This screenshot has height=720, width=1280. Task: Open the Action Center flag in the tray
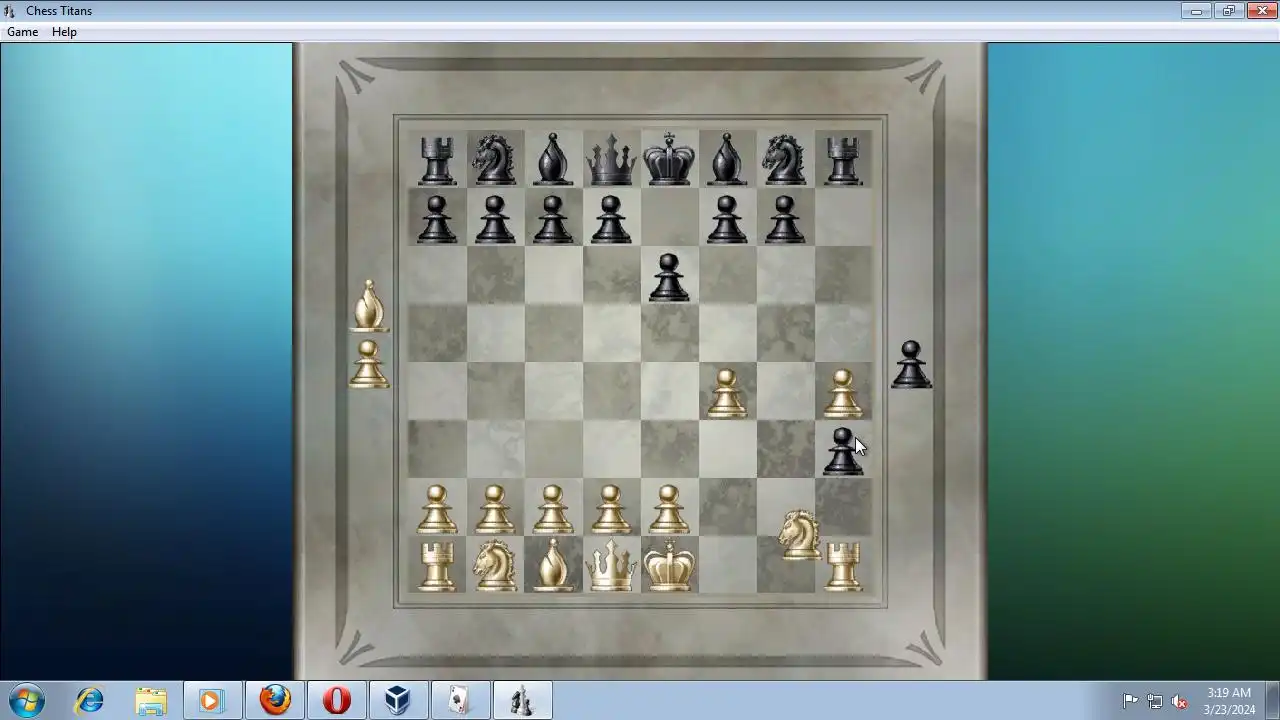click(1130, 701)
